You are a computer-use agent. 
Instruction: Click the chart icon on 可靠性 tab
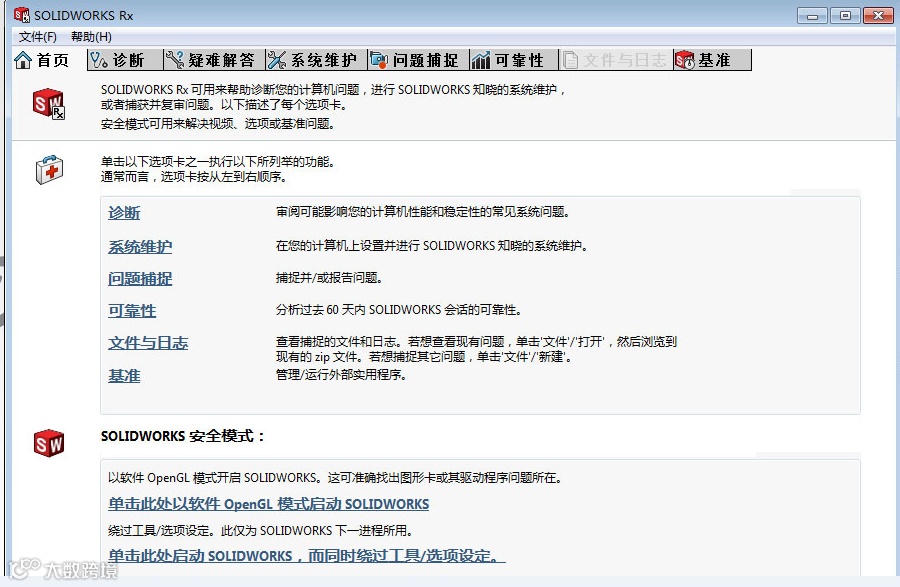coord(480,60)
